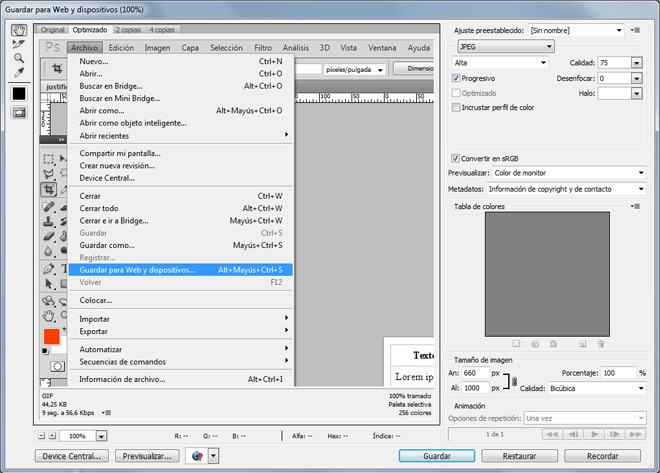Open the optimize menu icon beside preset
Image resolution: width=660 pixels, height=473 pixels.
point(636,30)
